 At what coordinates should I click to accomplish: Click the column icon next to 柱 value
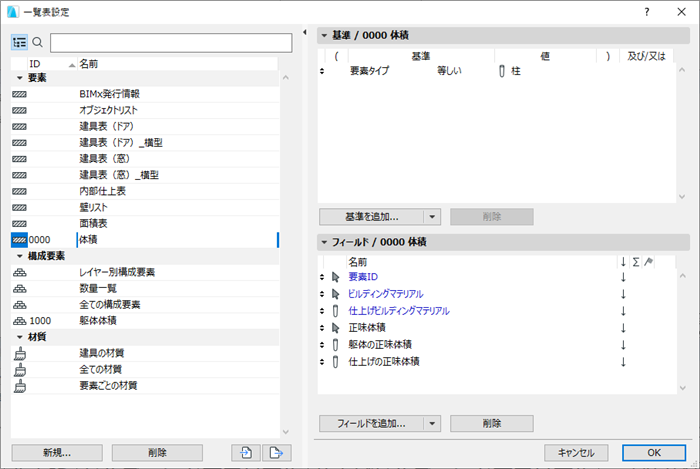(502, 71)
